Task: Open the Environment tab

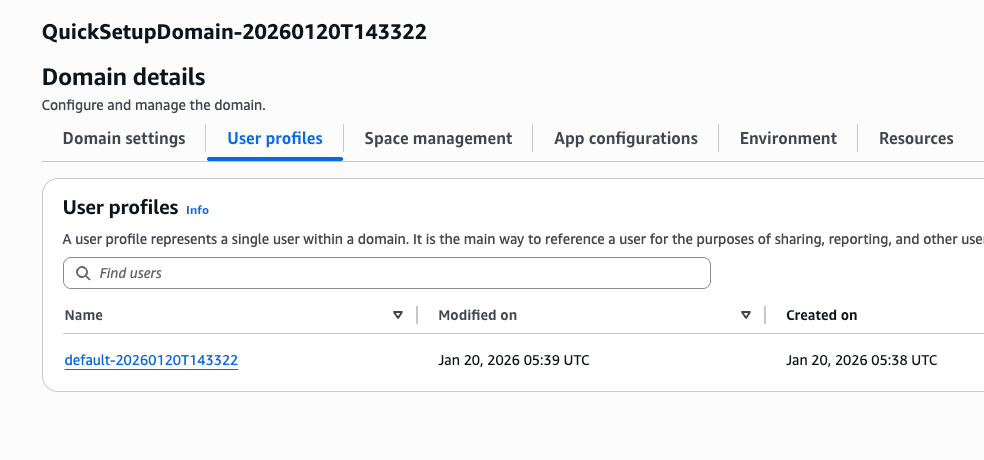Action: pos(788,139)
